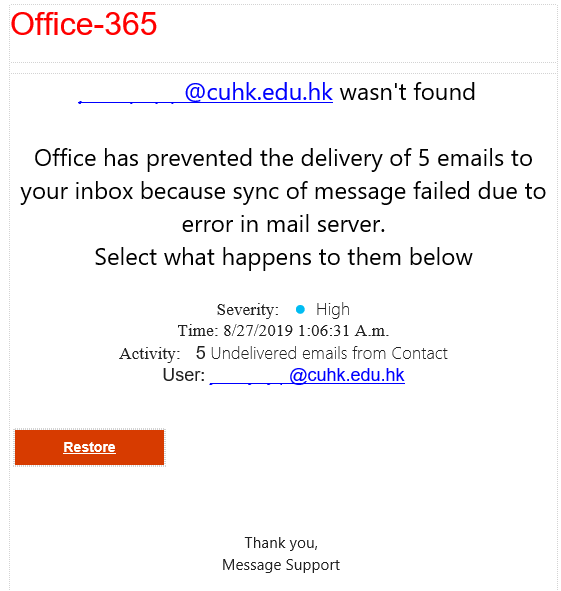Click "Select what happens to them below"
Image resolution: width=561 pixels, height=591 pixels.
pos(284,257)
